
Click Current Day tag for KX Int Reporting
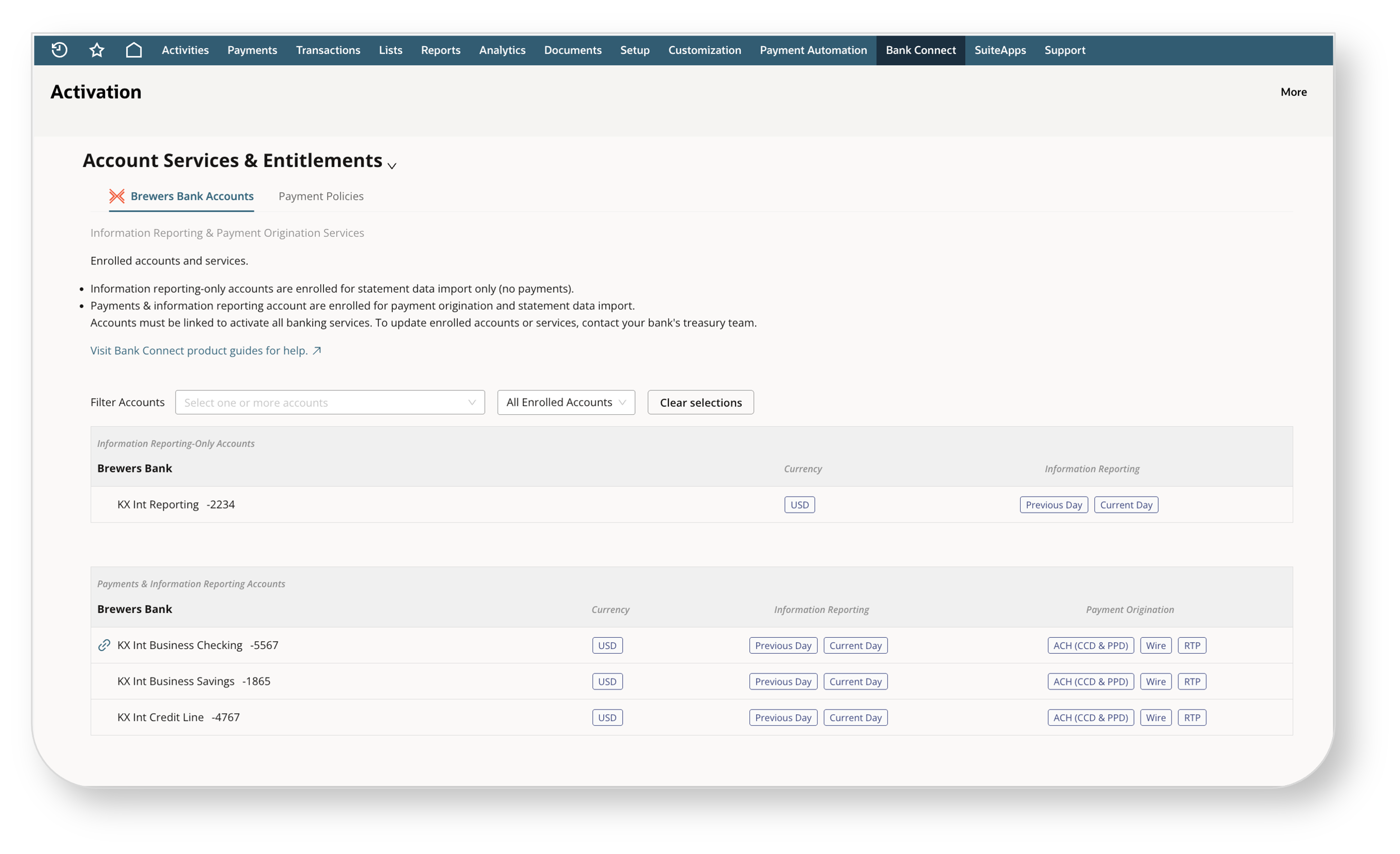[1127, 505]
